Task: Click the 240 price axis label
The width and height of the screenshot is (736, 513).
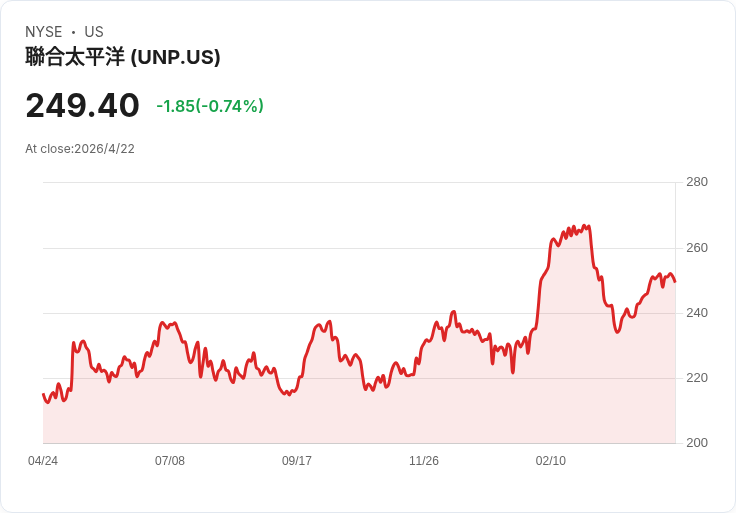Action: pyautogui.click(x=697, y=313)
